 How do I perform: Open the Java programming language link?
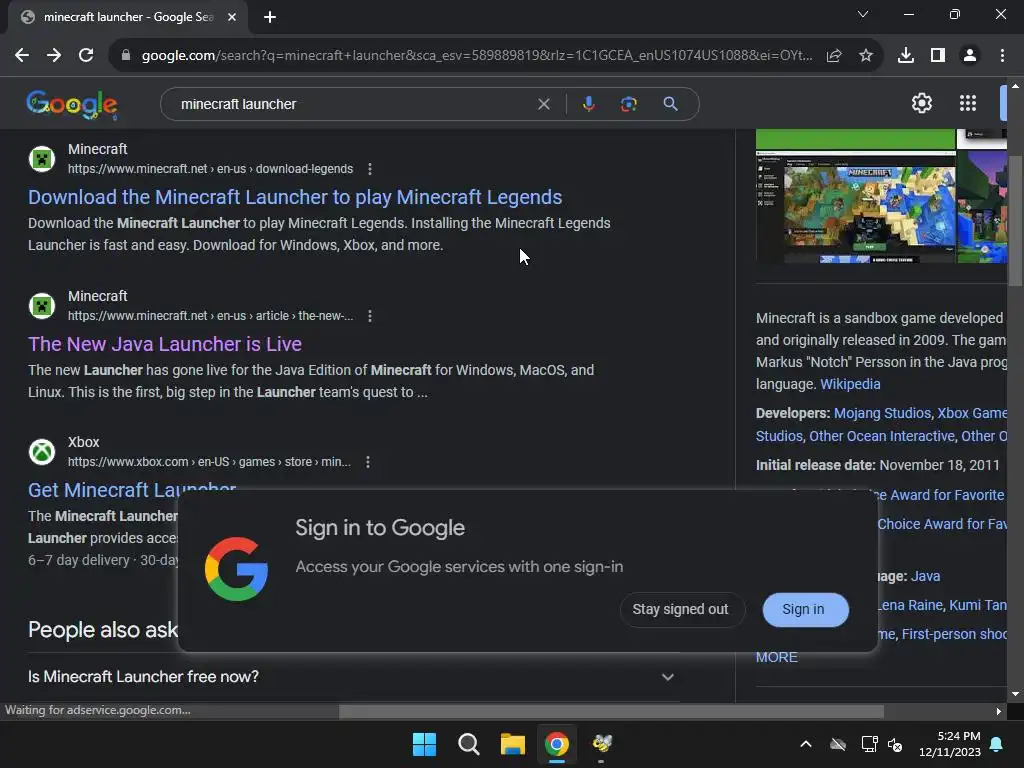[925, 577]
